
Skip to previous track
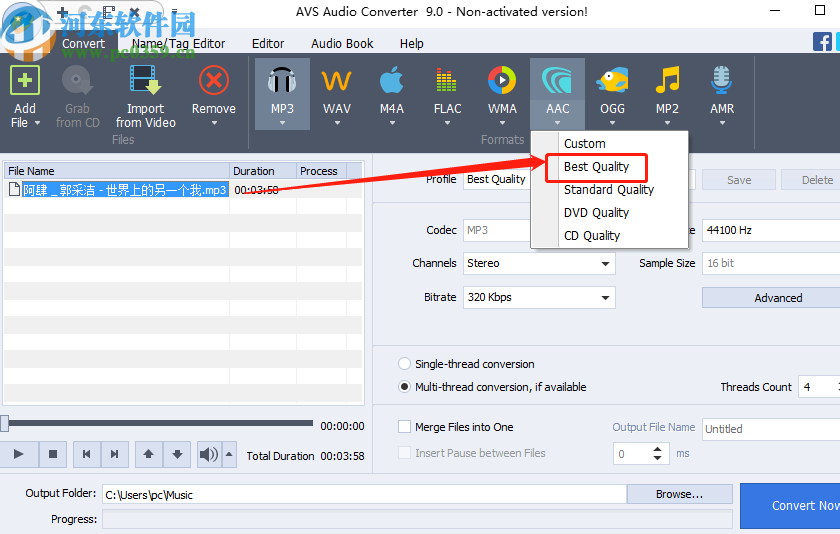[86, 454]
